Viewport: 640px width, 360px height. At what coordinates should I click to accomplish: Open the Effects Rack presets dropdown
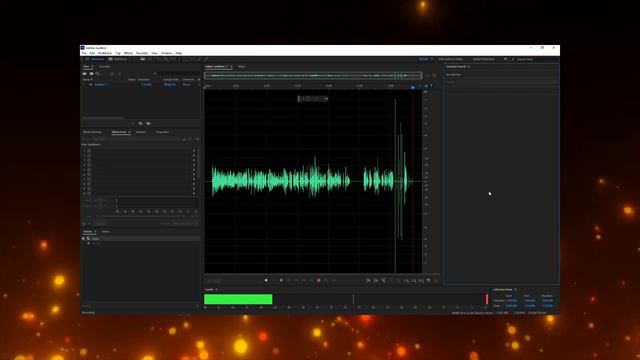tap(137, 139)
